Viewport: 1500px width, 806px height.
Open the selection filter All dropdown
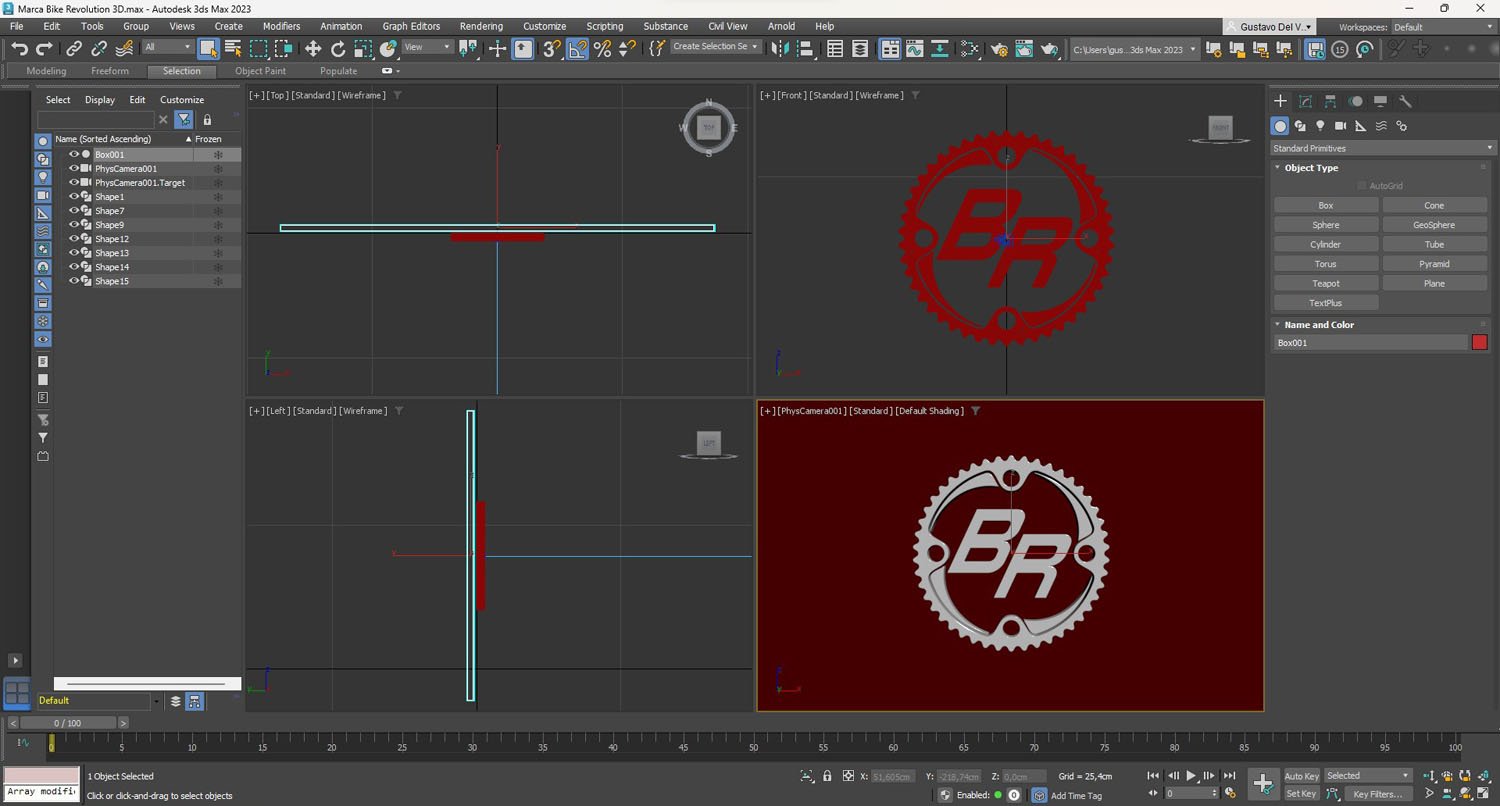coord(168,47)
